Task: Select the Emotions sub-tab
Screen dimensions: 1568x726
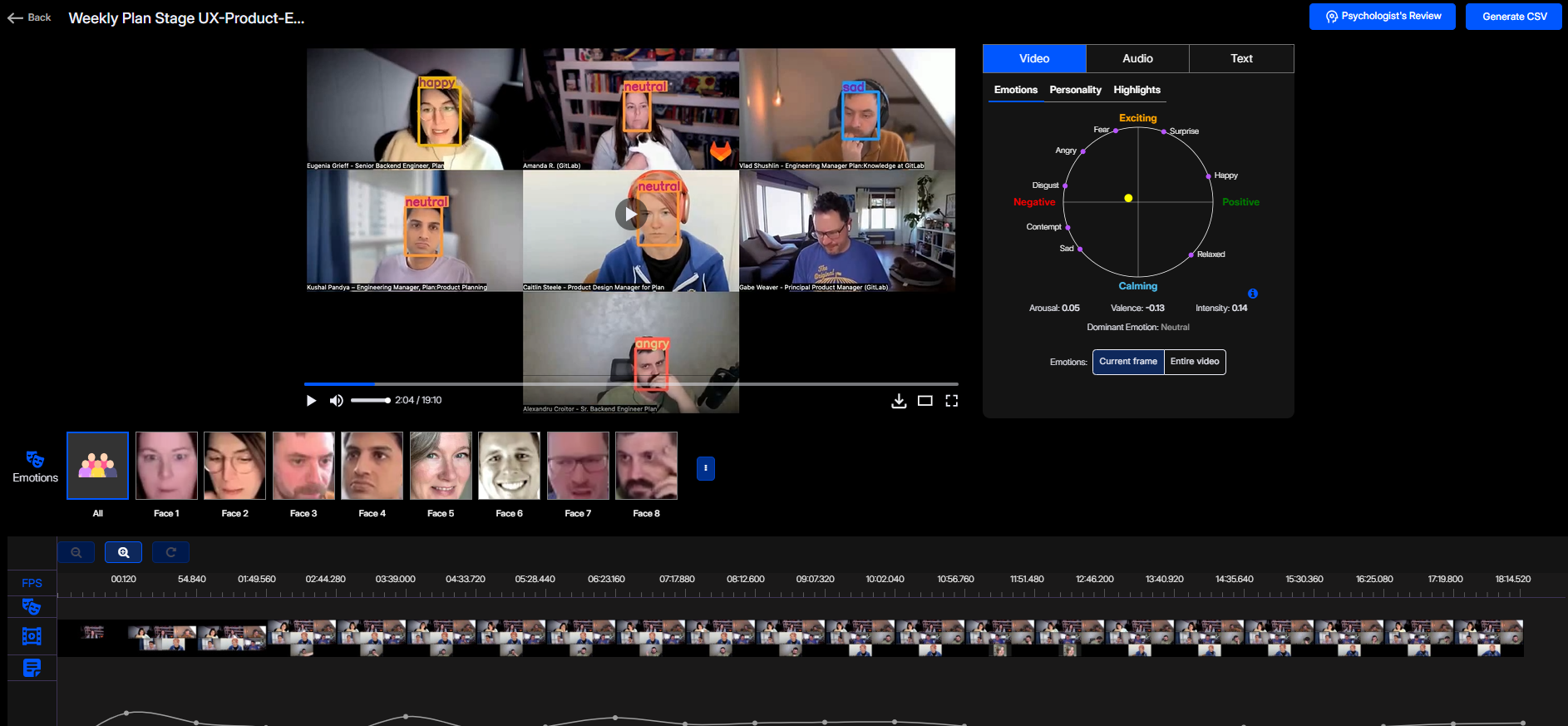Action: tap(1015, 90)
